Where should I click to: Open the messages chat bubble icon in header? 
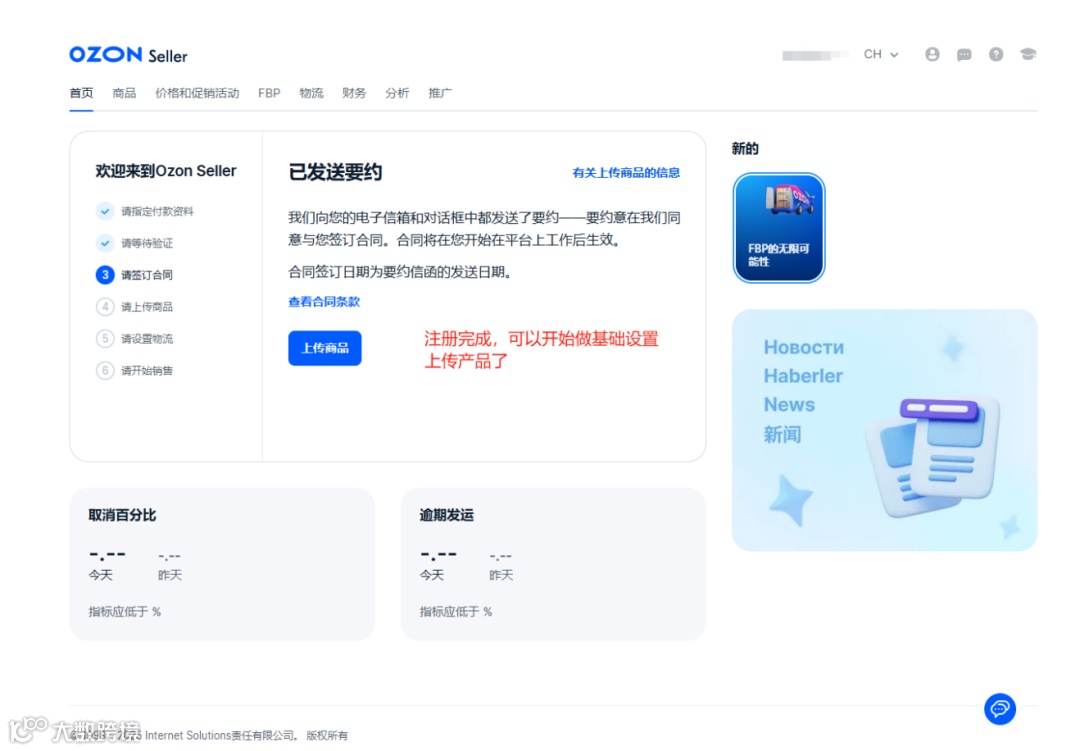(x=964, y=54)
